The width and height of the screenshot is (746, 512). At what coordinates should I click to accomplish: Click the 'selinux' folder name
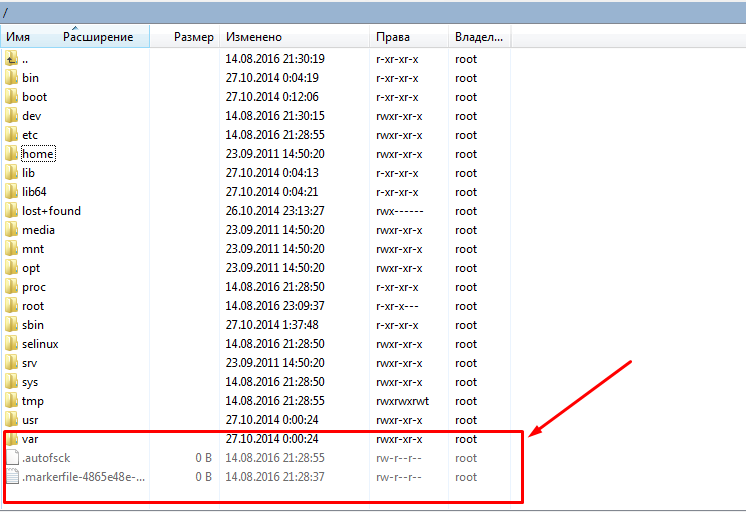click(x=40, y=345)
